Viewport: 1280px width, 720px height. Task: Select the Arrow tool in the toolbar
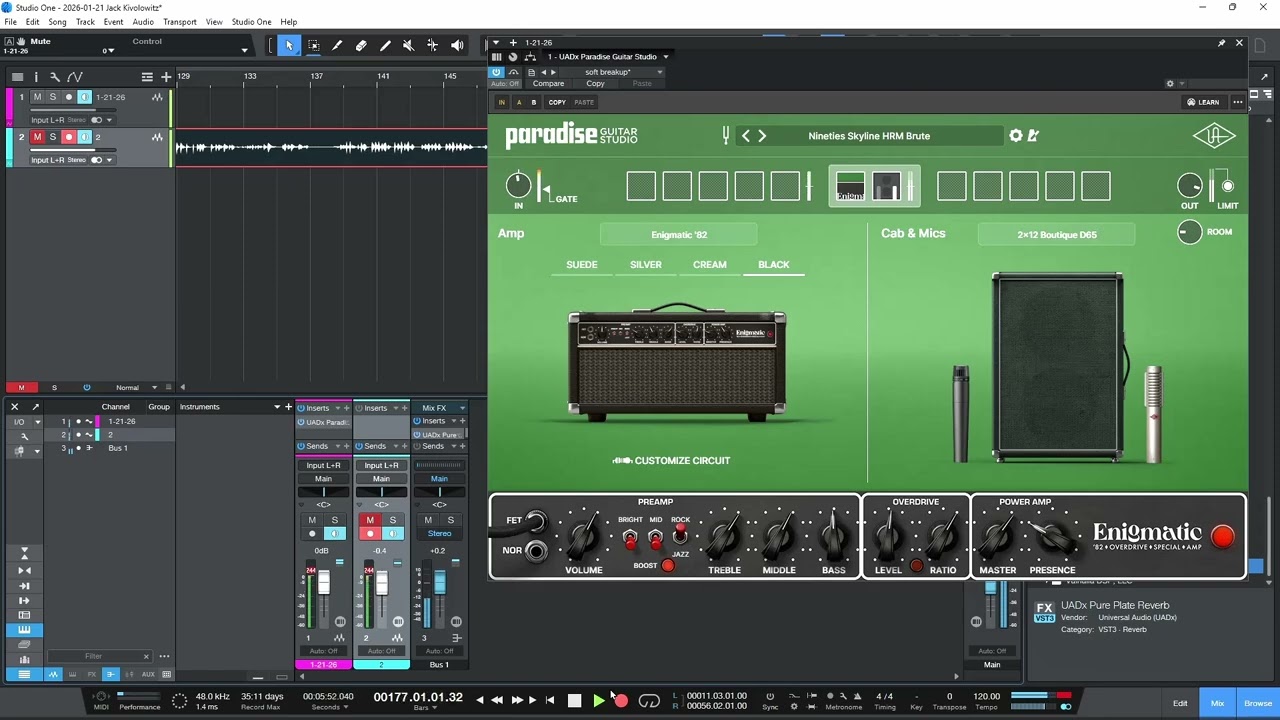click(x=289, y=45)
